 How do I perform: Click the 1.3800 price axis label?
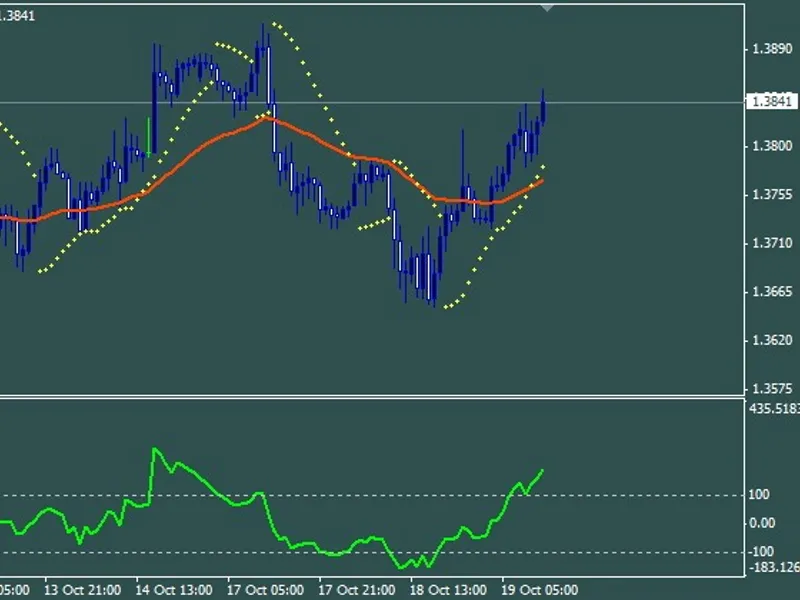772,146
